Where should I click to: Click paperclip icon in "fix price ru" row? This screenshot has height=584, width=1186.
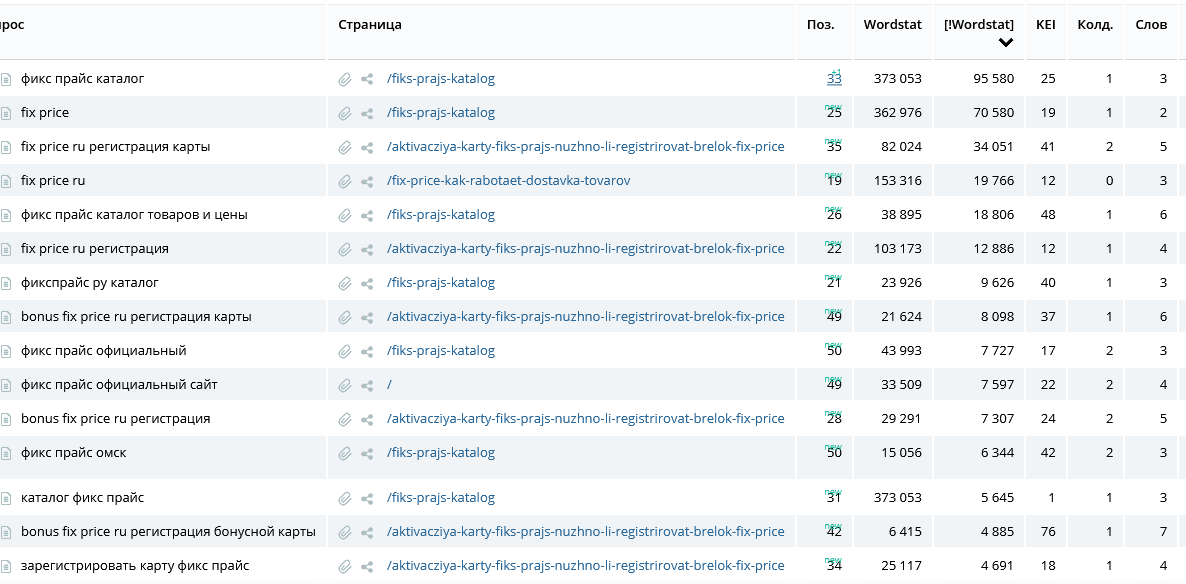click(345, 181)
